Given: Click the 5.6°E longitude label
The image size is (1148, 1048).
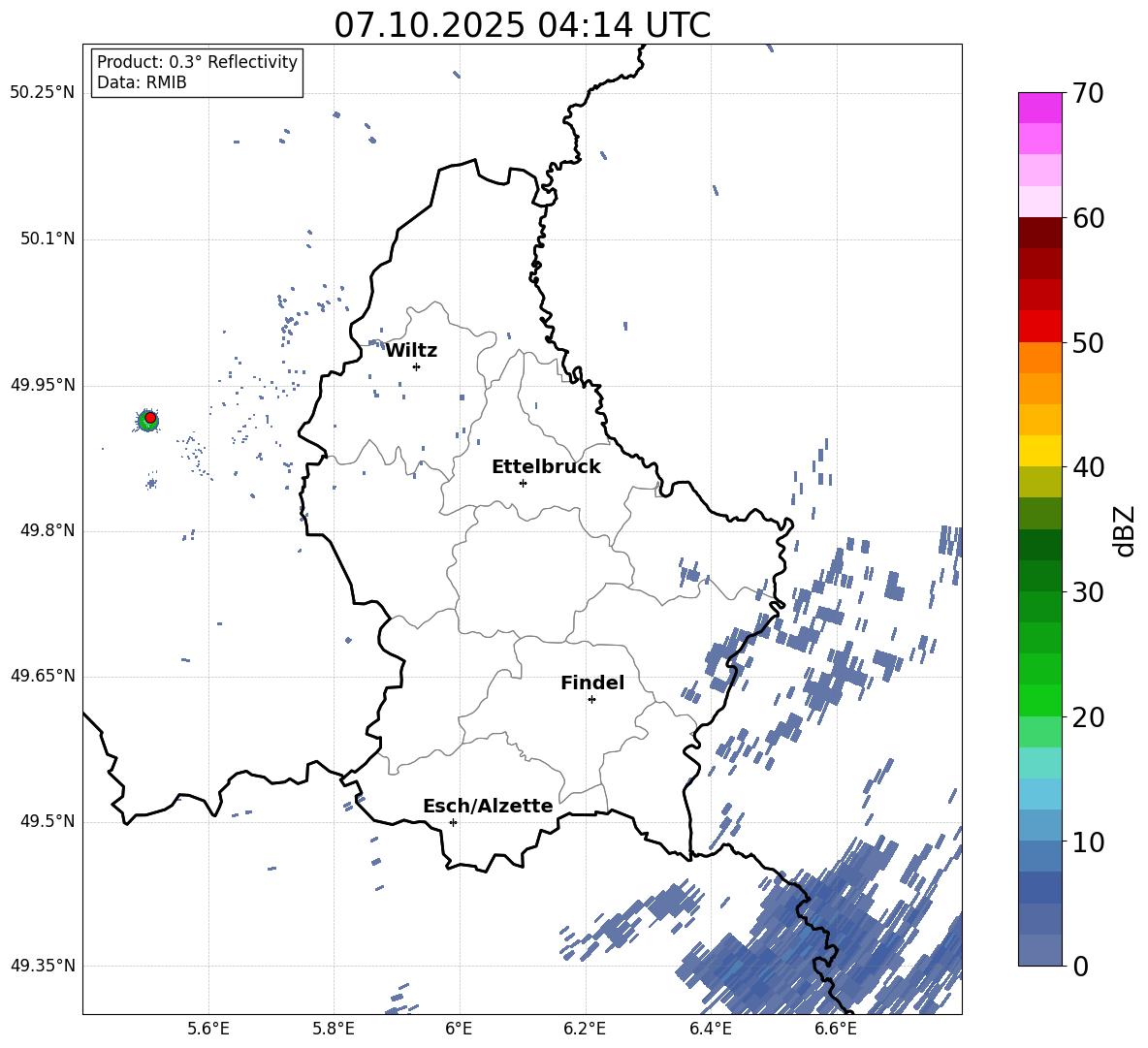Looking at the screenshot, I should (x=208, y=1030).
